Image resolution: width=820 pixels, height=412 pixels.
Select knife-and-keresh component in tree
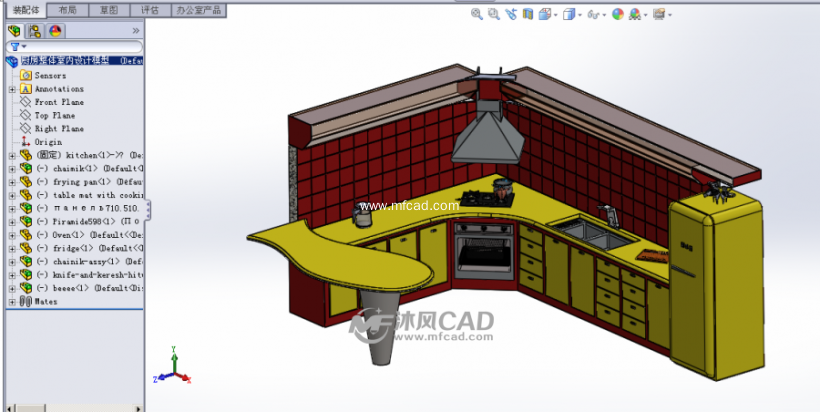point(89,274)
